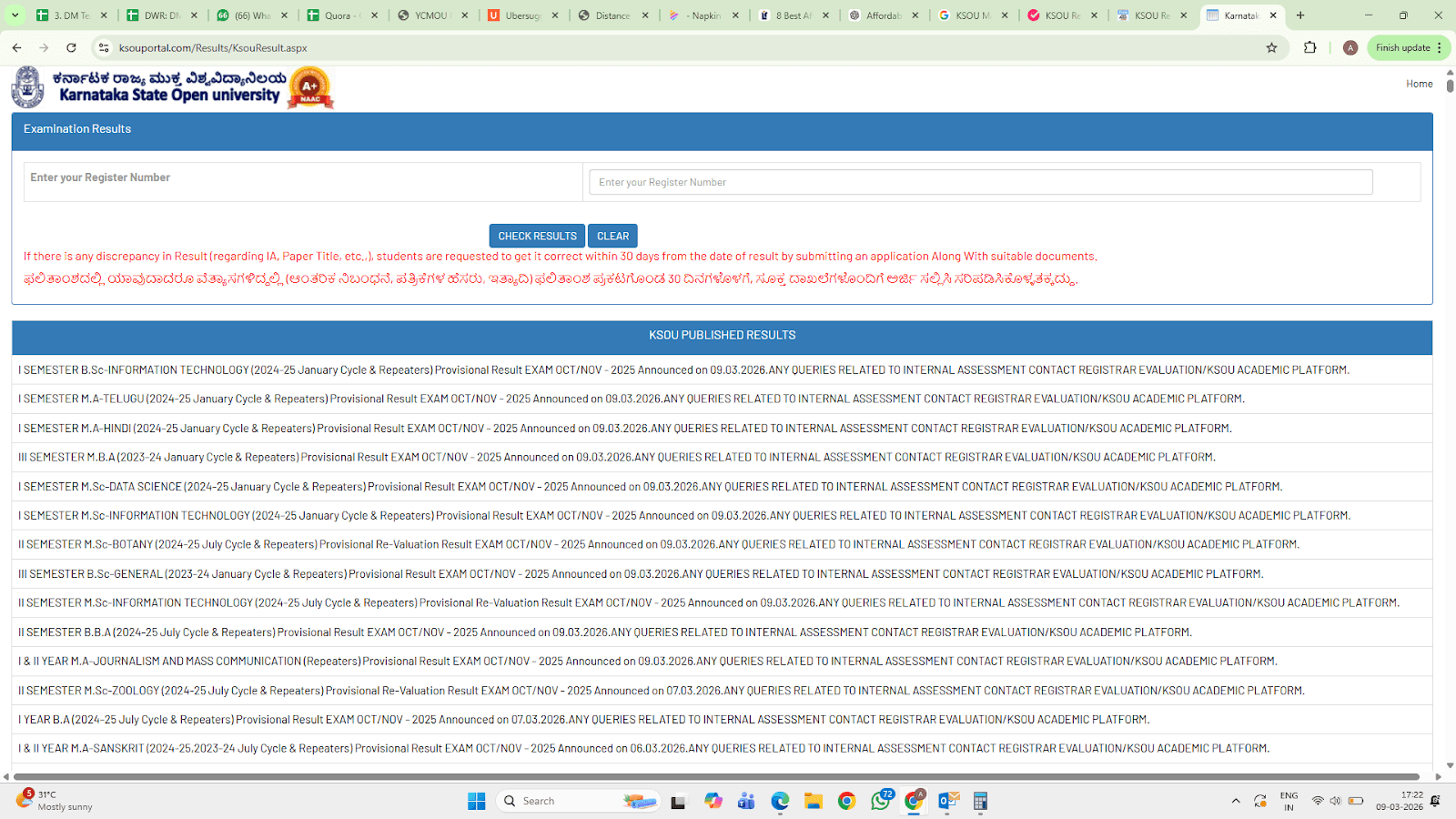View site information icon in address bar
Image resolution: width=1456 pixels, height=819 pixels.
(104, 48)
